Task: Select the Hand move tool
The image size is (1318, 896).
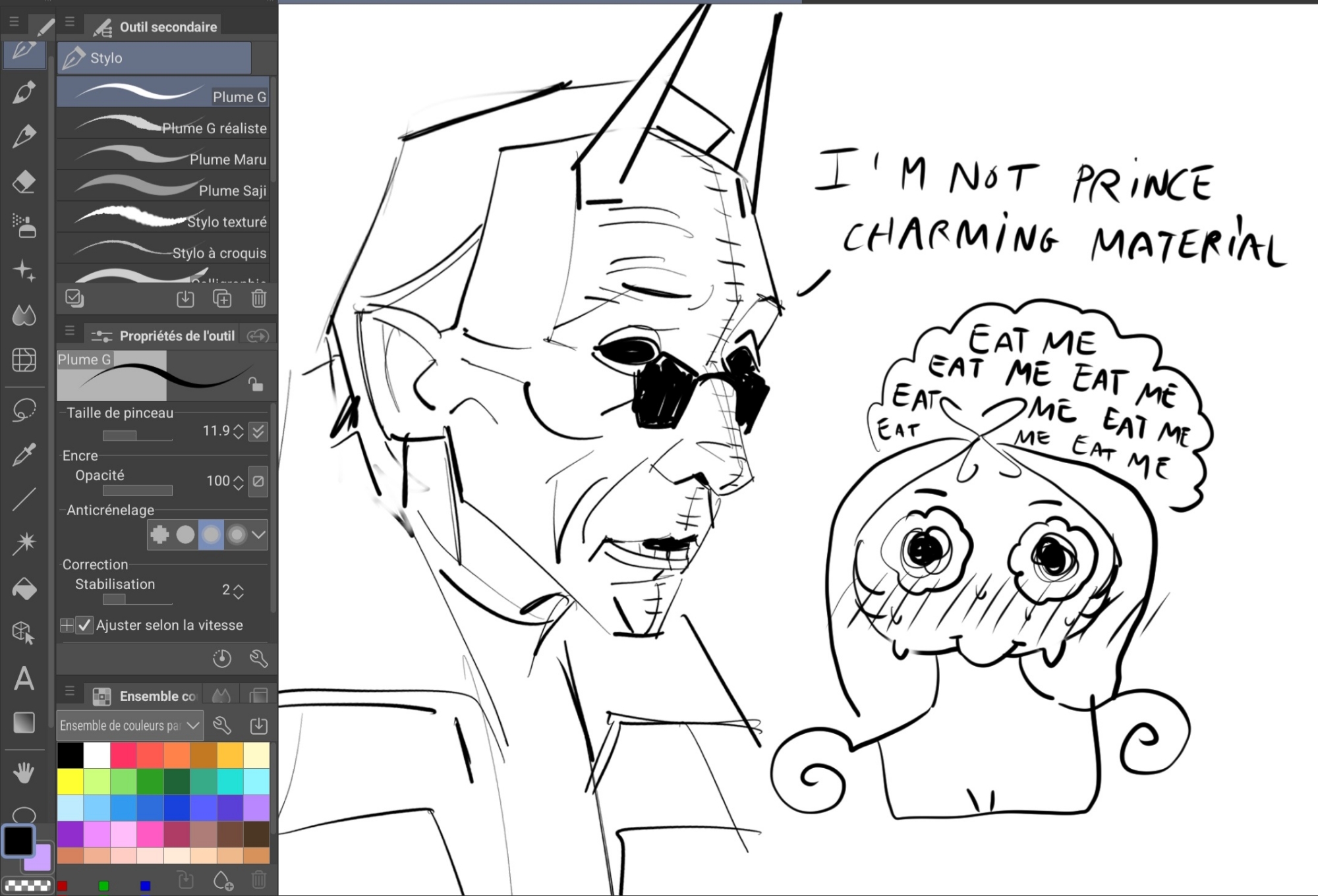Action: click(24, 772)
